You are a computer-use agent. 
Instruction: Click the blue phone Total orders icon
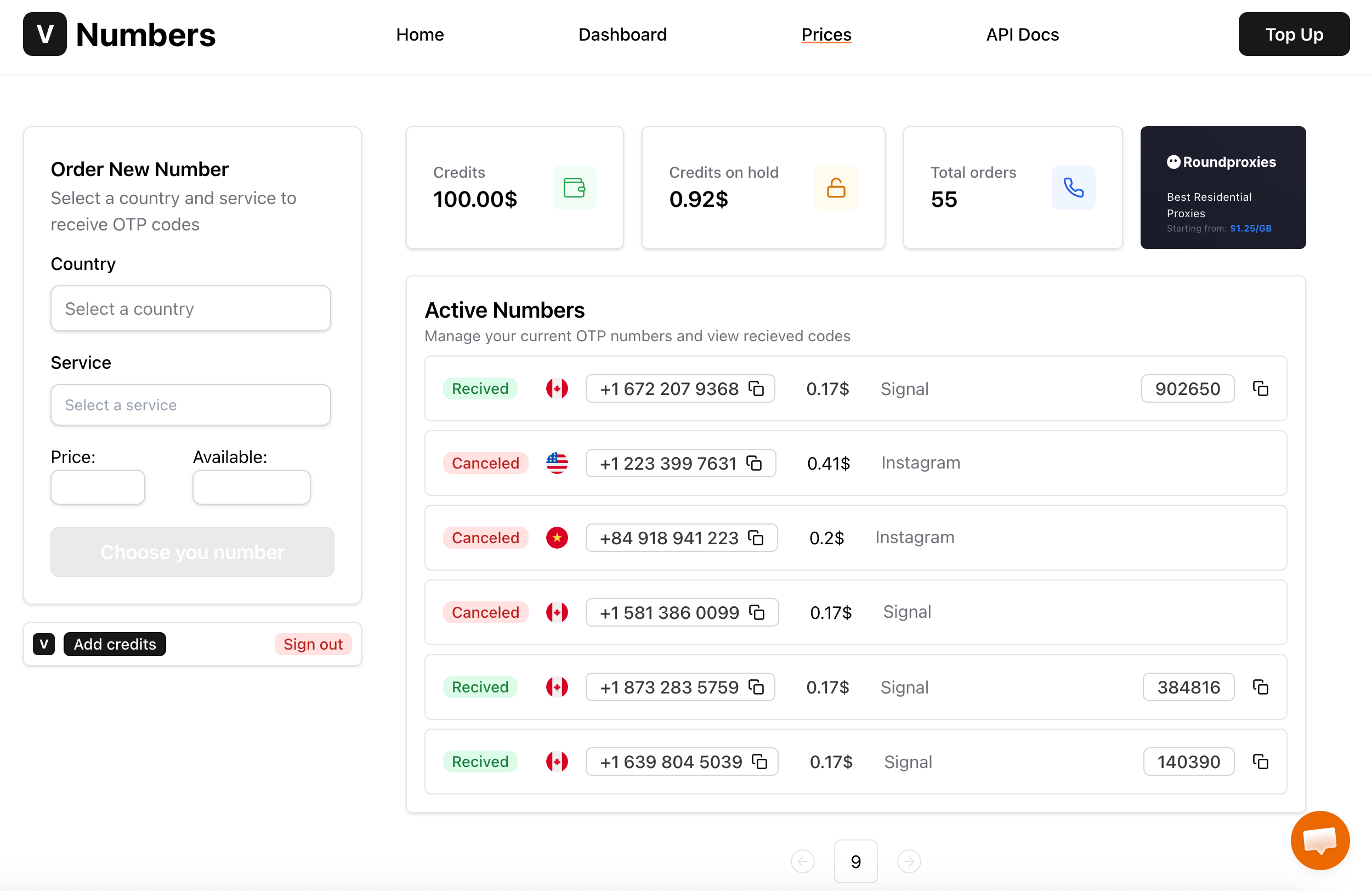(x=1073, y=188)
